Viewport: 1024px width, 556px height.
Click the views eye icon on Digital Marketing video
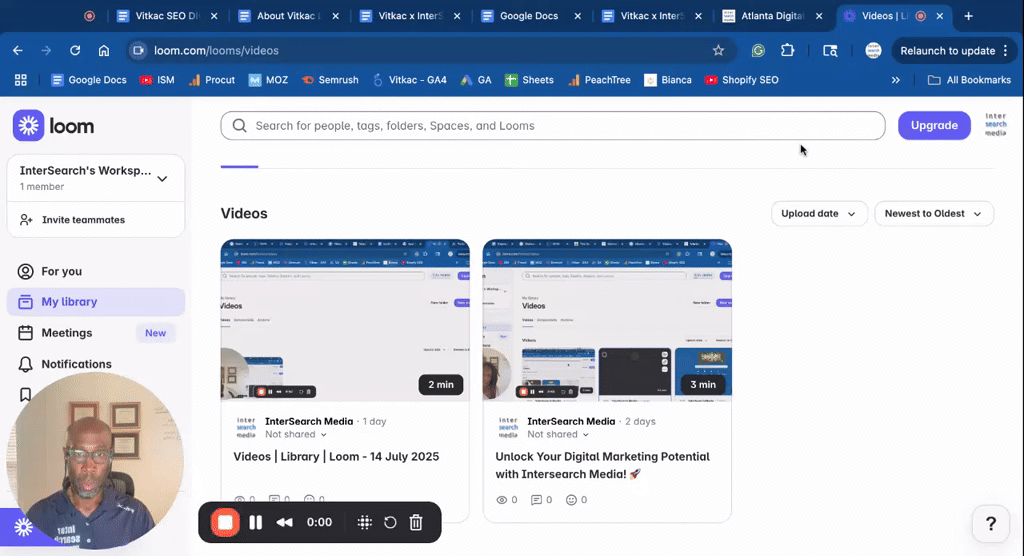click(502, 500)
